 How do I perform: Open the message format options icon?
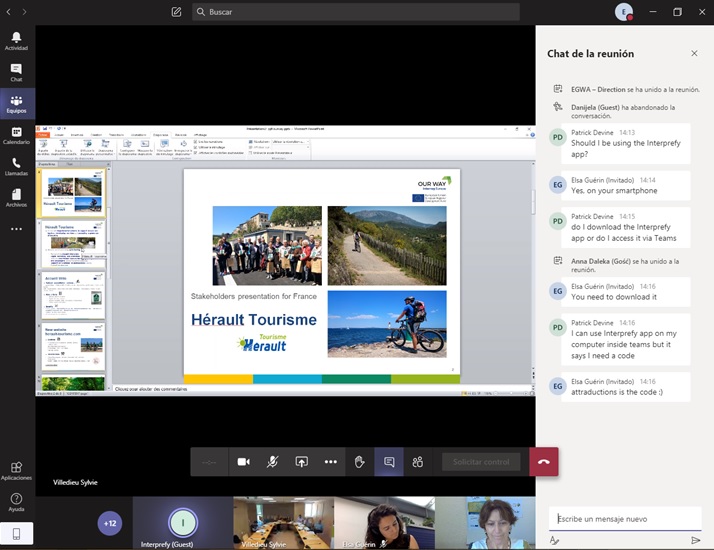tap(554, 540)
